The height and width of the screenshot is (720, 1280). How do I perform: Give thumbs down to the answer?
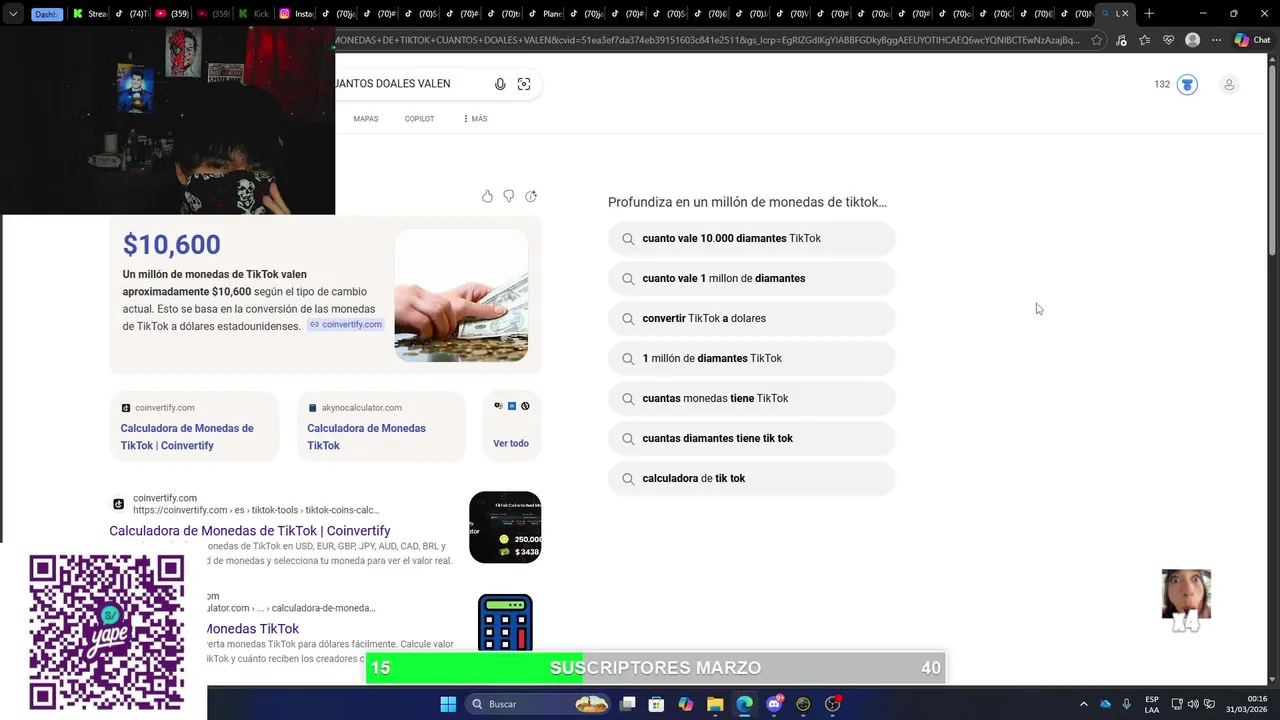[509, 196]
